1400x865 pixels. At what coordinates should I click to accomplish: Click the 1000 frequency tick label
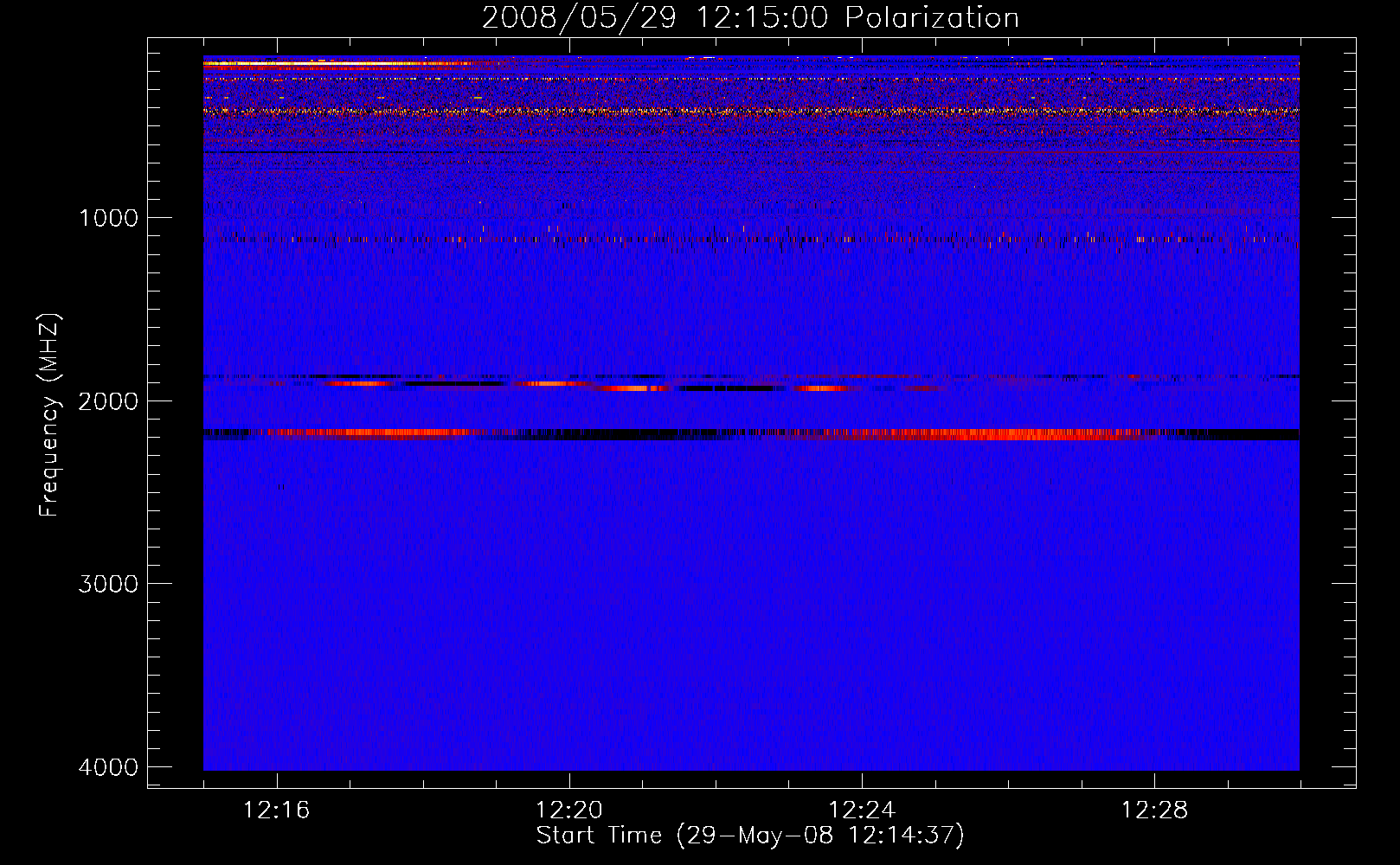[x=108, y=218]
